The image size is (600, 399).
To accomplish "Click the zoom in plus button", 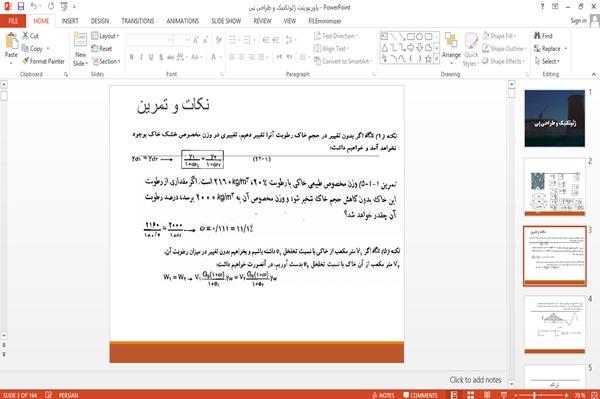I will pos(566,395).
